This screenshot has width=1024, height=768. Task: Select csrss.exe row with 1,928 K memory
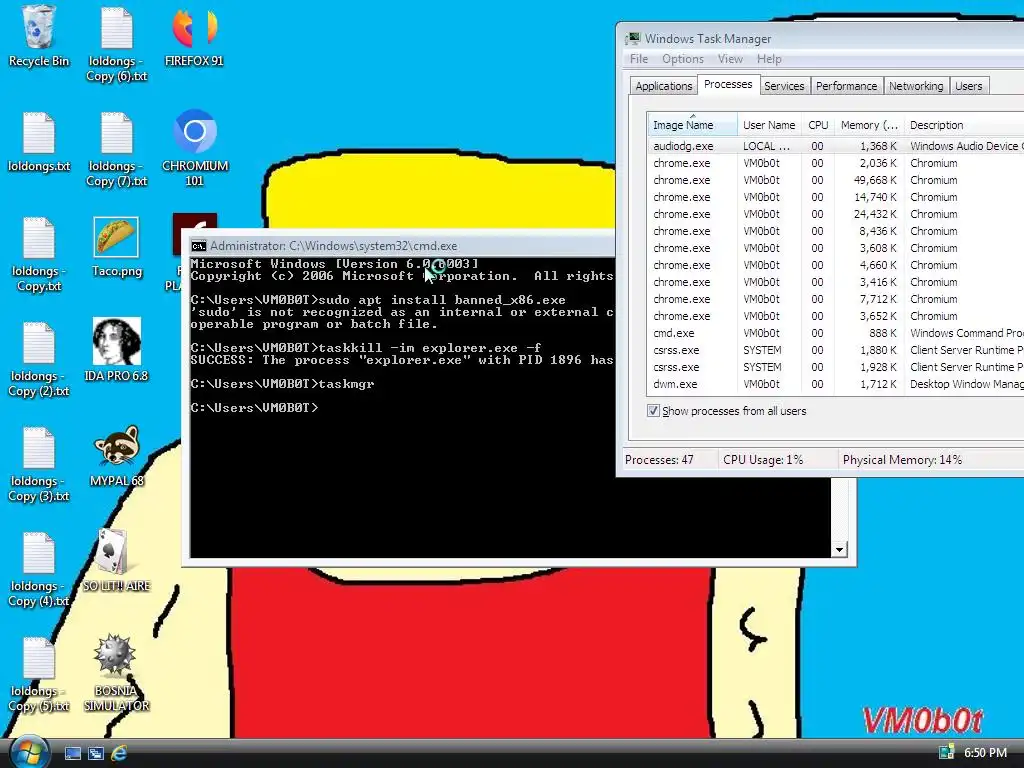click(836, 367)
